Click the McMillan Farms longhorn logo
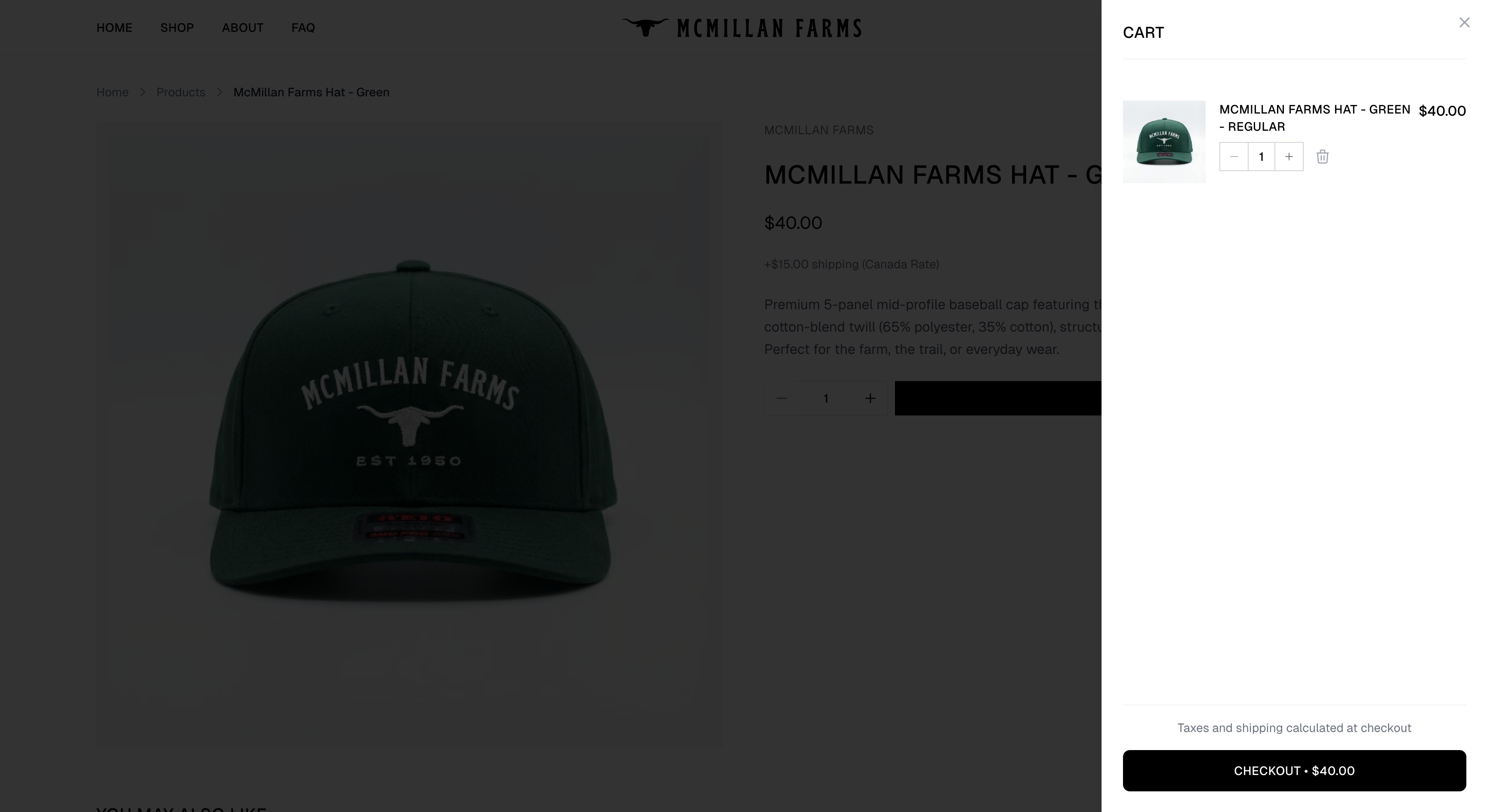 [x=742, y=28]
